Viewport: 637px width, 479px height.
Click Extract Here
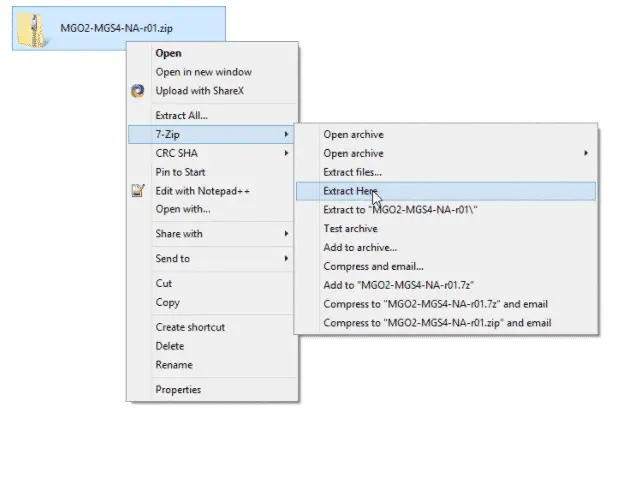pos(446,191)
